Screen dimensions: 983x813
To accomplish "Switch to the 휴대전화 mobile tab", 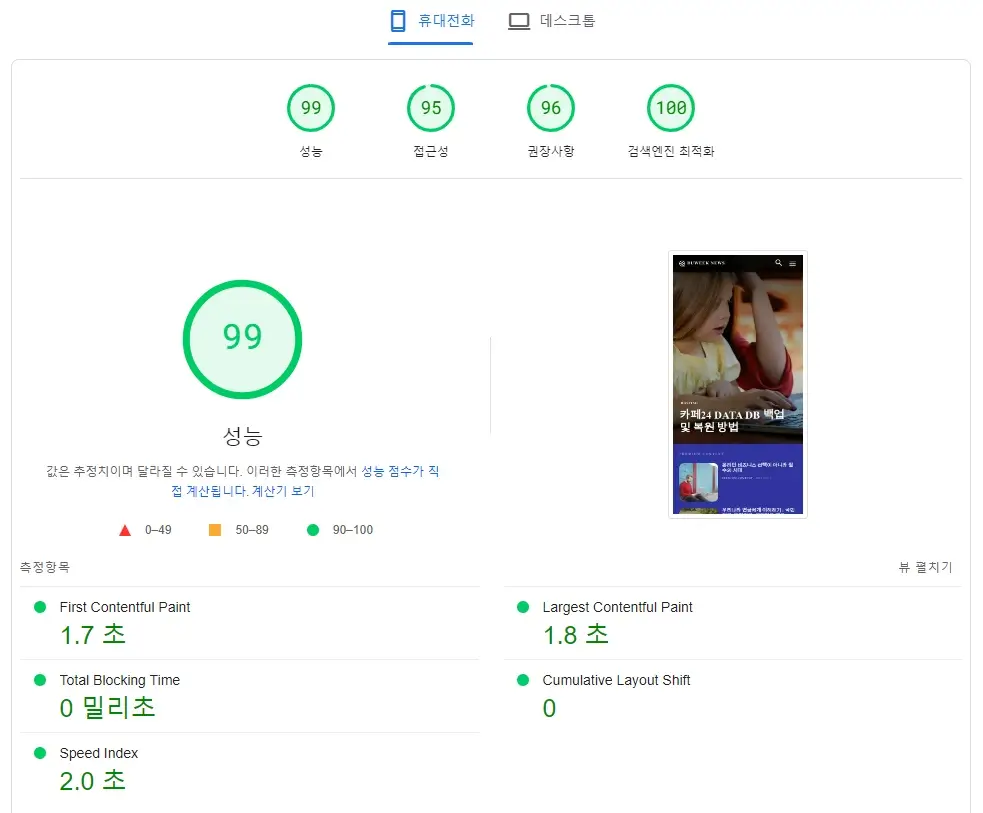I will click(x=431, y=22).
